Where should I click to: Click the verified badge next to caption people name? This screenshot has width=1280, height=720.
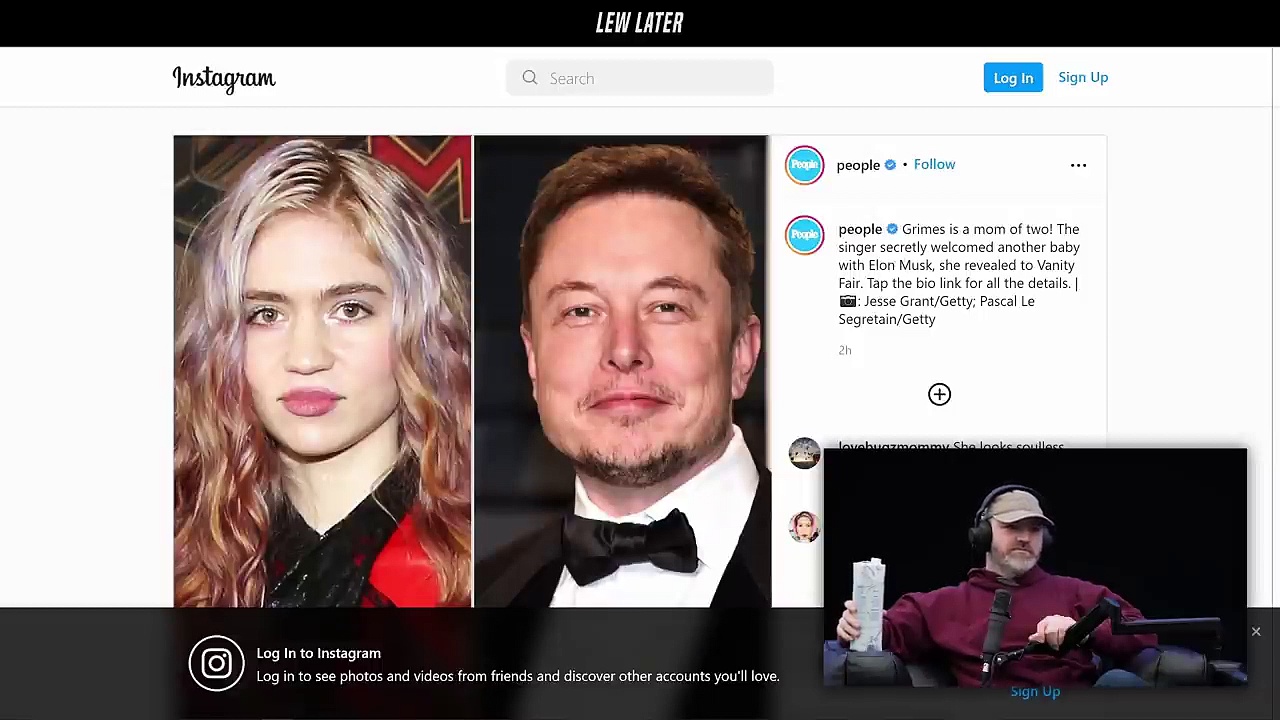point(892,229)
